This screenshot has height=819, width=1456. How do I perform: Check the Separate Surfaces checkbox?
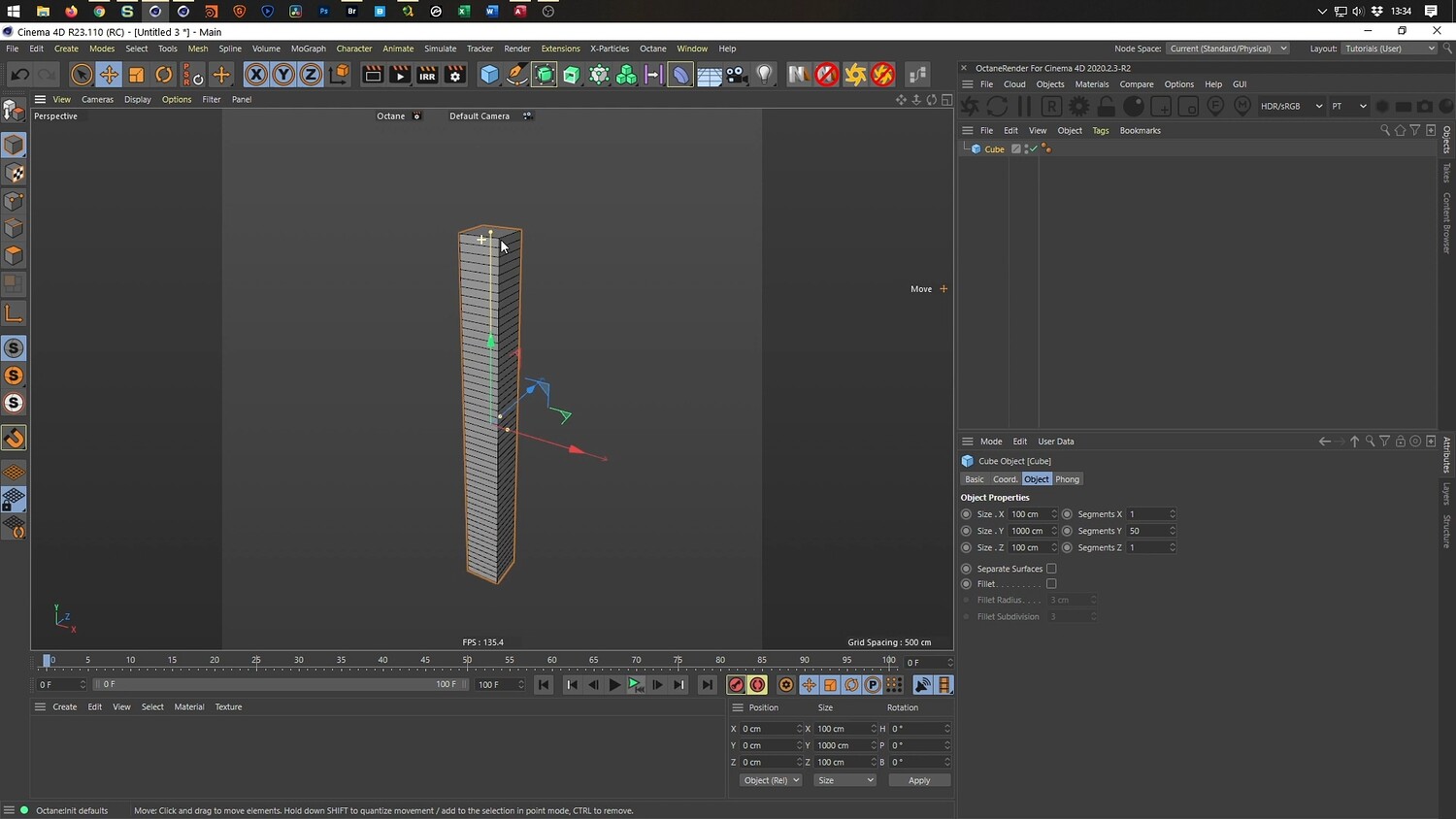point(1051,569)
